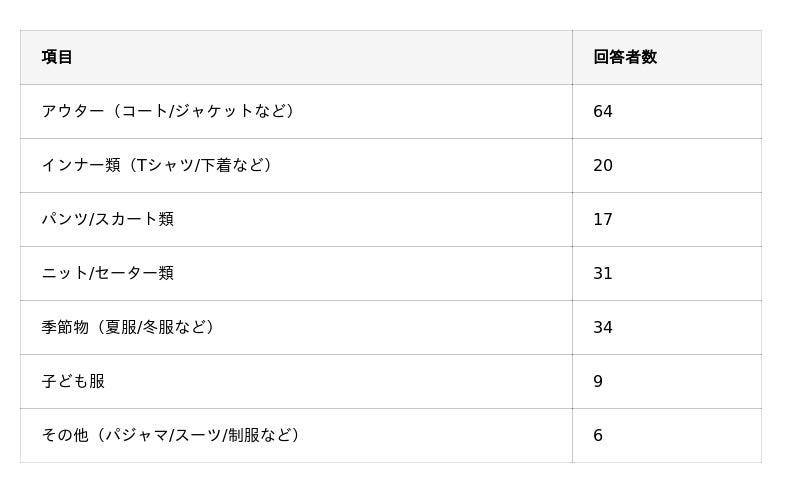Click the ニット/セーター類 item cell
800x493 pixels.
[107, 273]
